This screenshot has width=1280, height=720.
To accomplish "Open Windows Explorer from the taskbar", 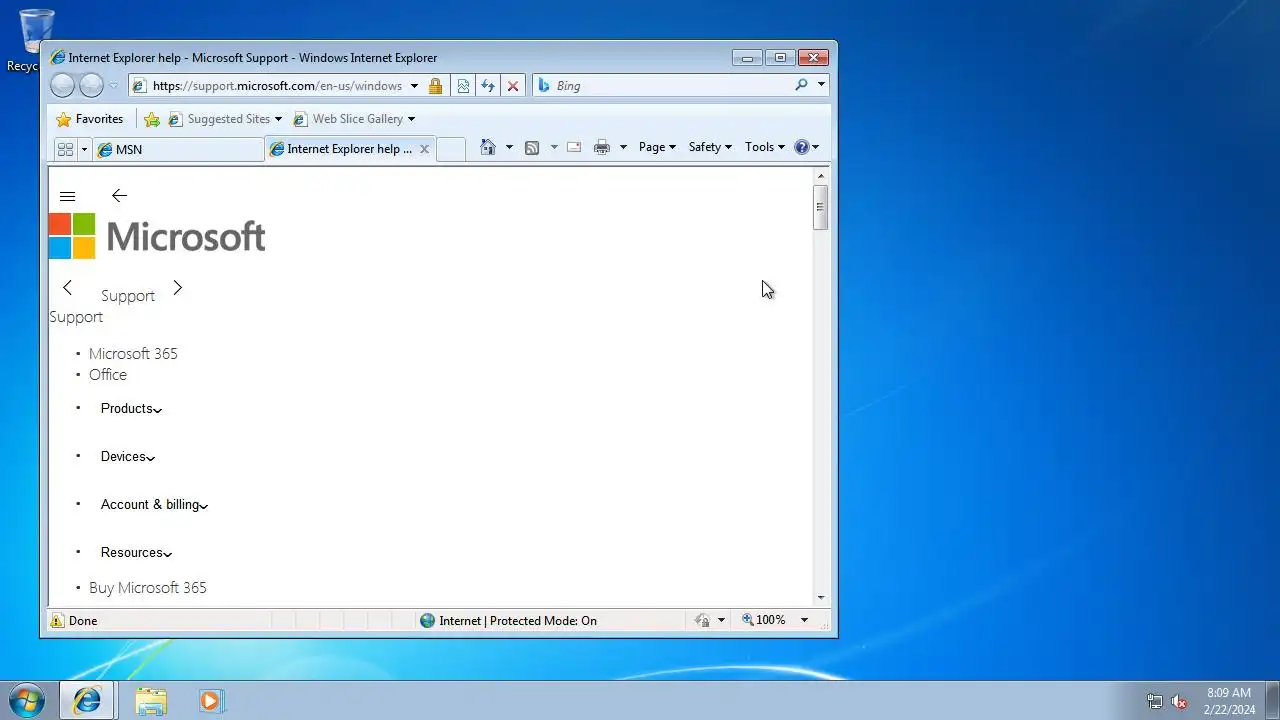I will pyautogui.click(x=151, y=701).
